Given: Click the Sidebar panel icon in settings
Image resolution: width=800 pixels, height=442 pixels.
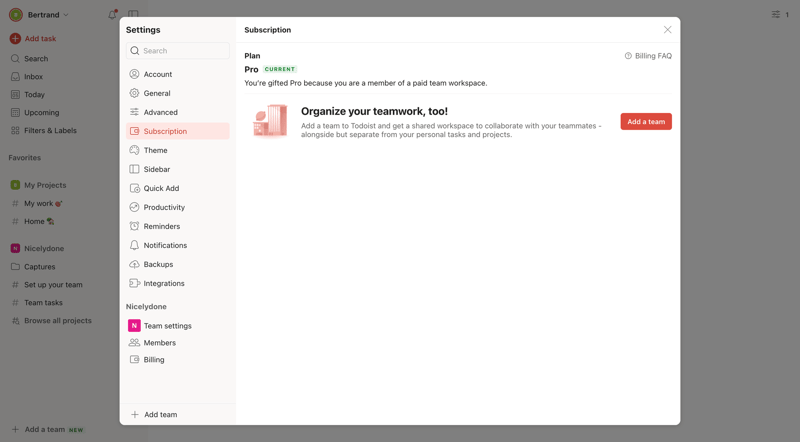Looking at the screenshot, I should (x=134, y=169).
